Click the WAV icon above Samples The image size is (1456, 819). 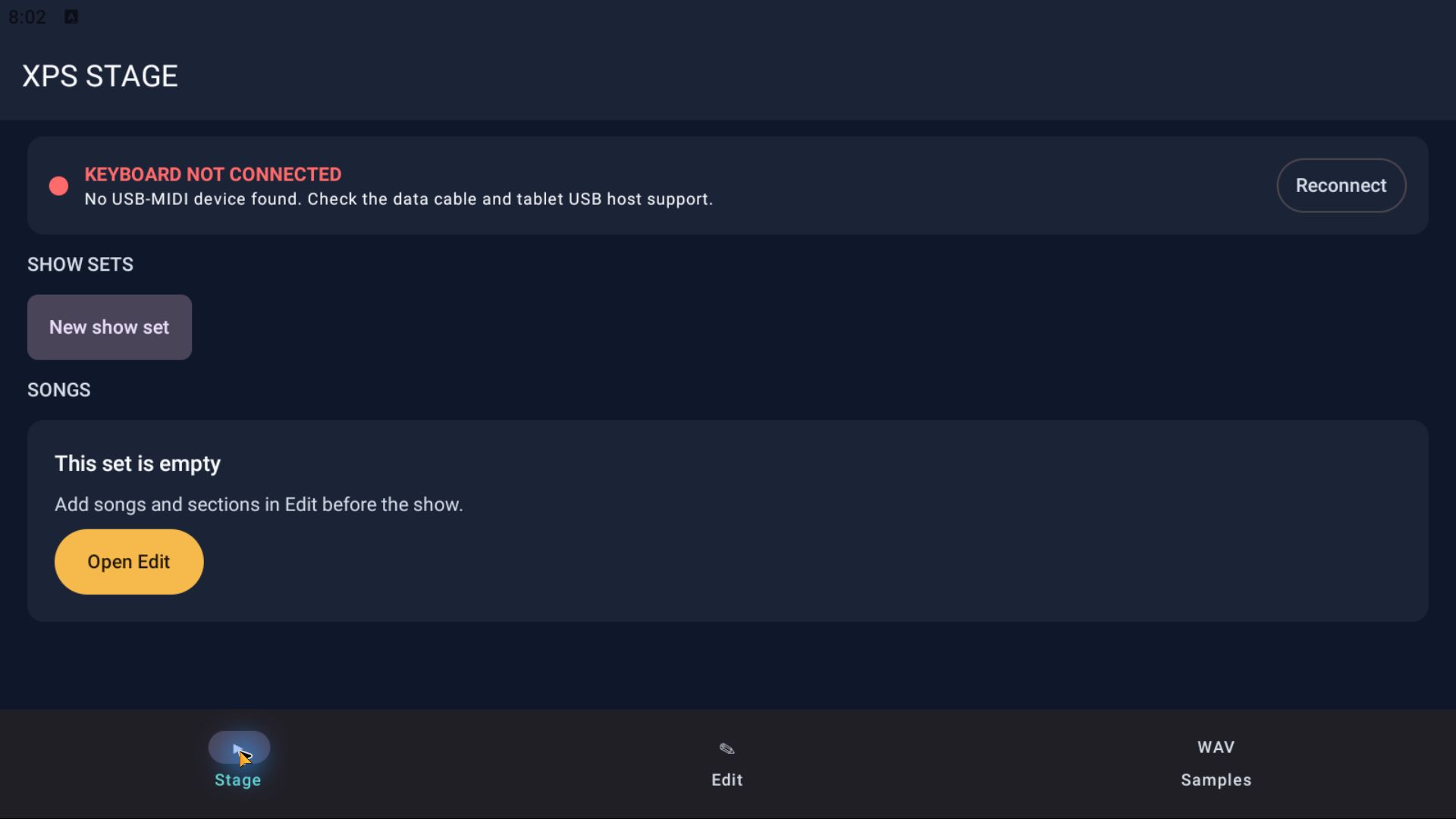click(1216, 747)
